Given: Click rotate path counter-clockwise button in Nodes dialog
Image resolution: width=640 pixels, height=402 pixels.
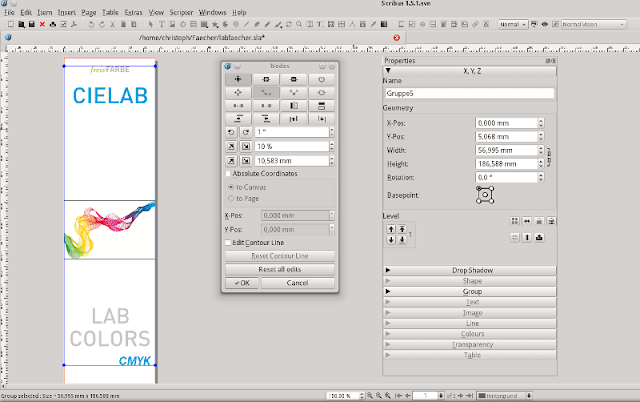Looking at the screenshot, I should coord(231,132).
